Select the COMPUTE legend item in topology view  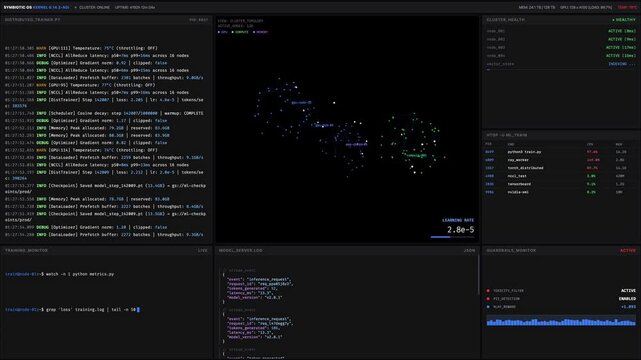(x=240, y=32)
